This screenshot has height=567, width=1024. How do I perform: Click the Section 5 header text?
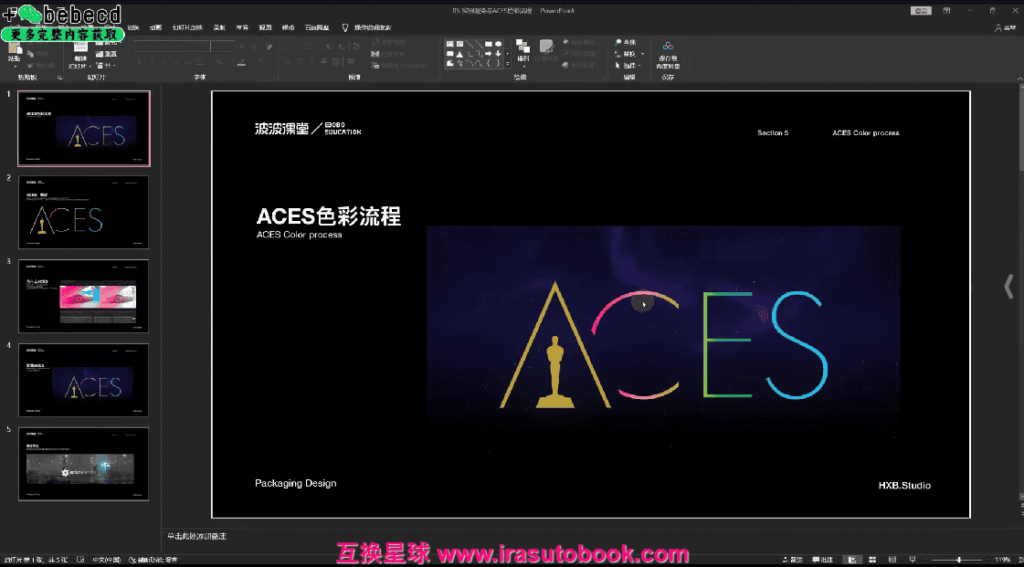click(773, 133)
